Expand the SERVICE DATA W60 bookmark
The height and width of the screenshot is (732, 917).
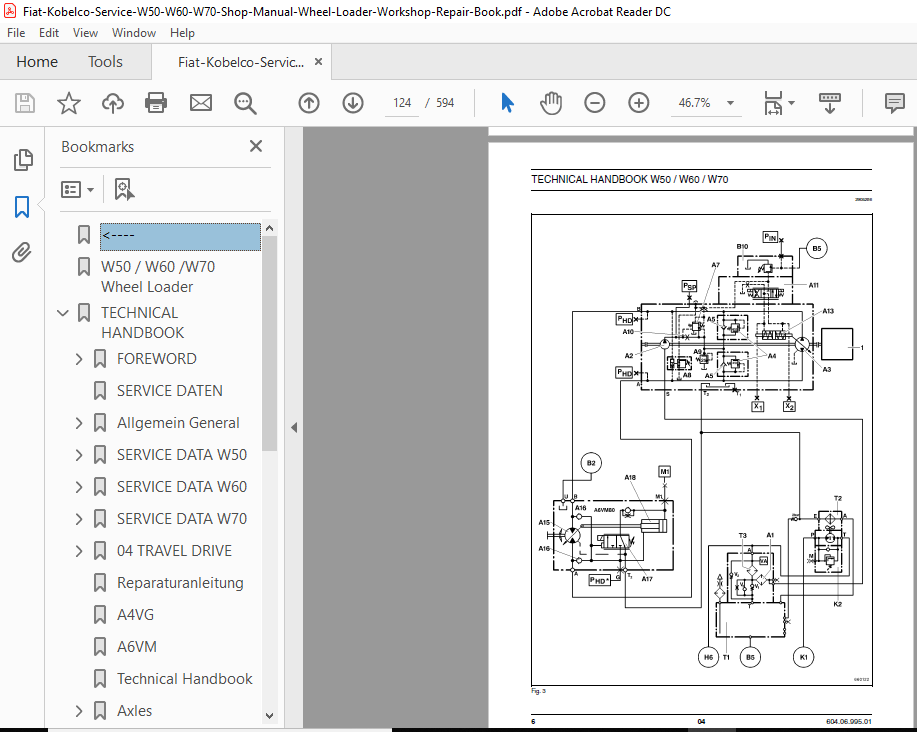tap(79, 487)
